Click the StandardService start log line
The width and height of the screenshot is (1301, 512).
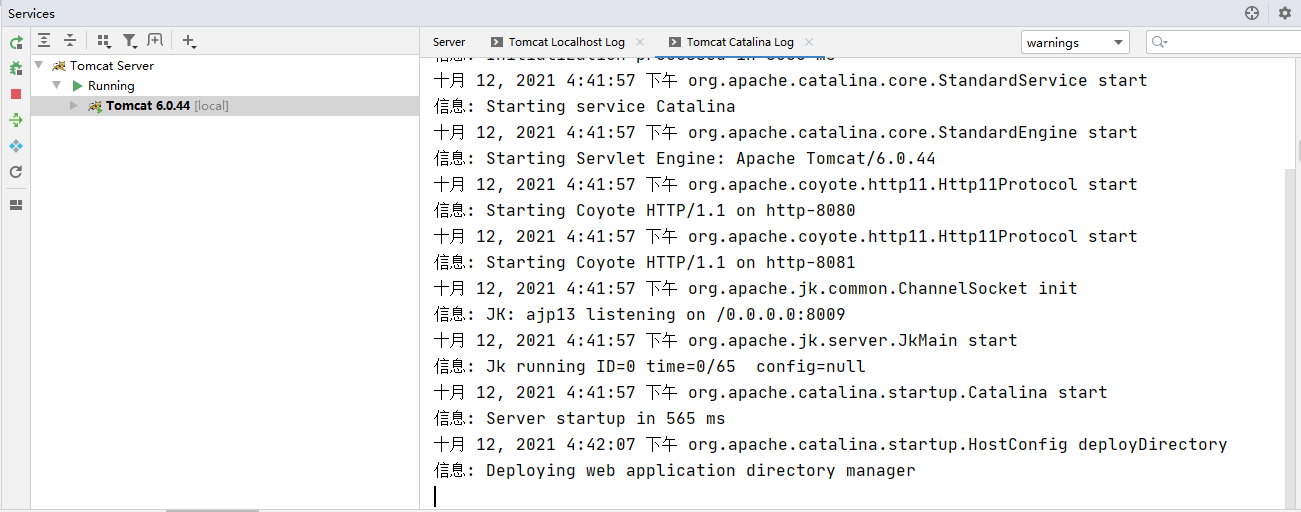coord(790,80)
